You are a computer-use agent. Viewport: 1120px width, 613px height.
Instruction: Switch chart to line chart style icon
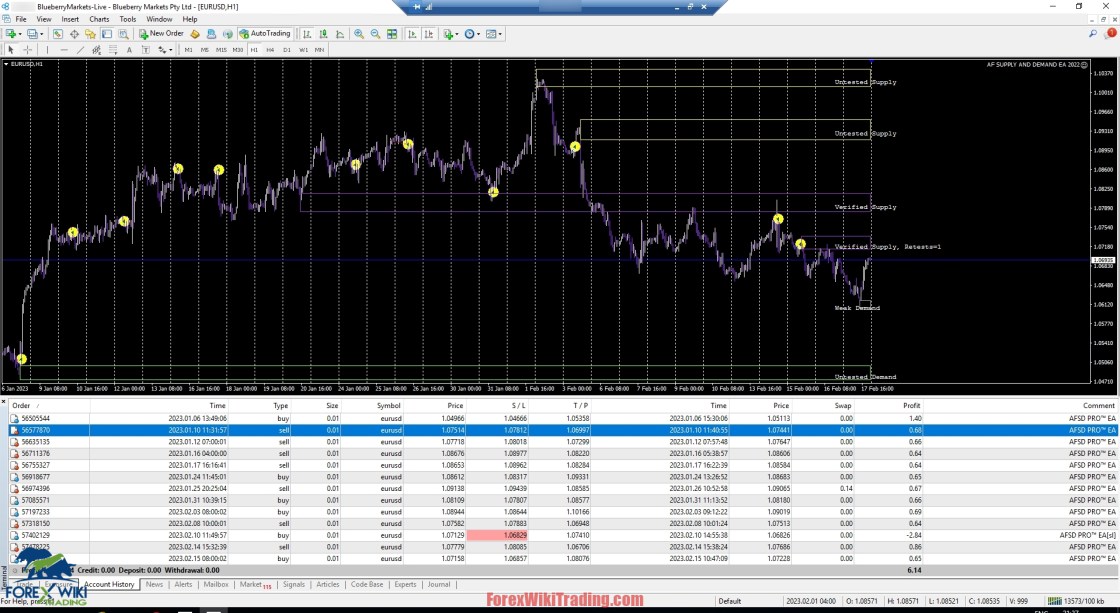(x=339, y=34)
